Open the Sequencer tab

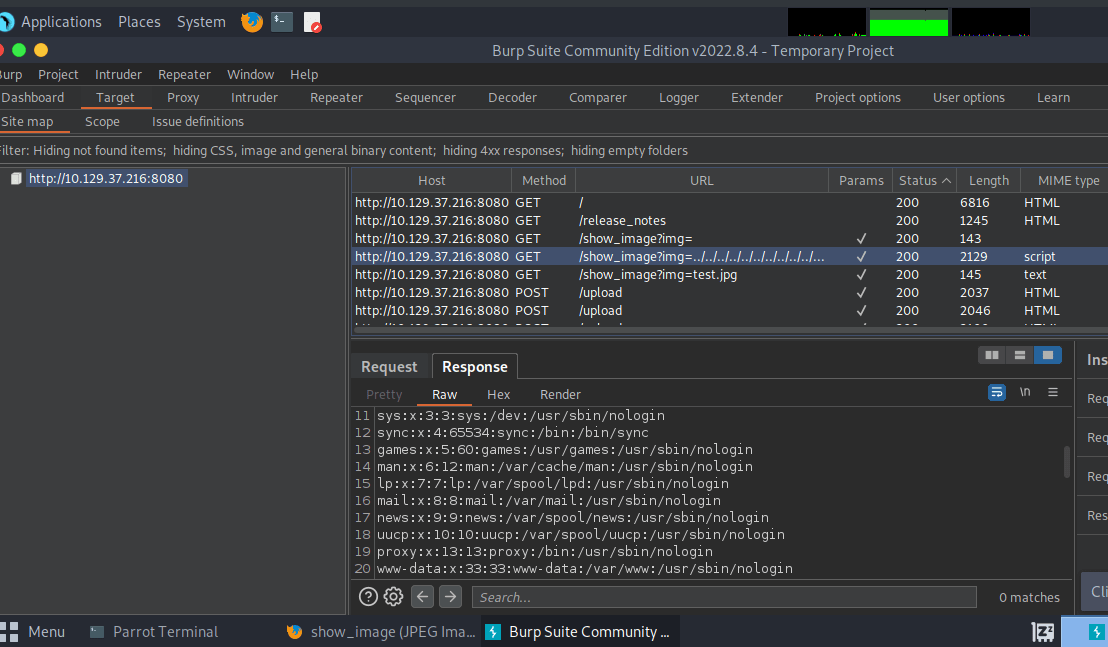tap(425, 97)
